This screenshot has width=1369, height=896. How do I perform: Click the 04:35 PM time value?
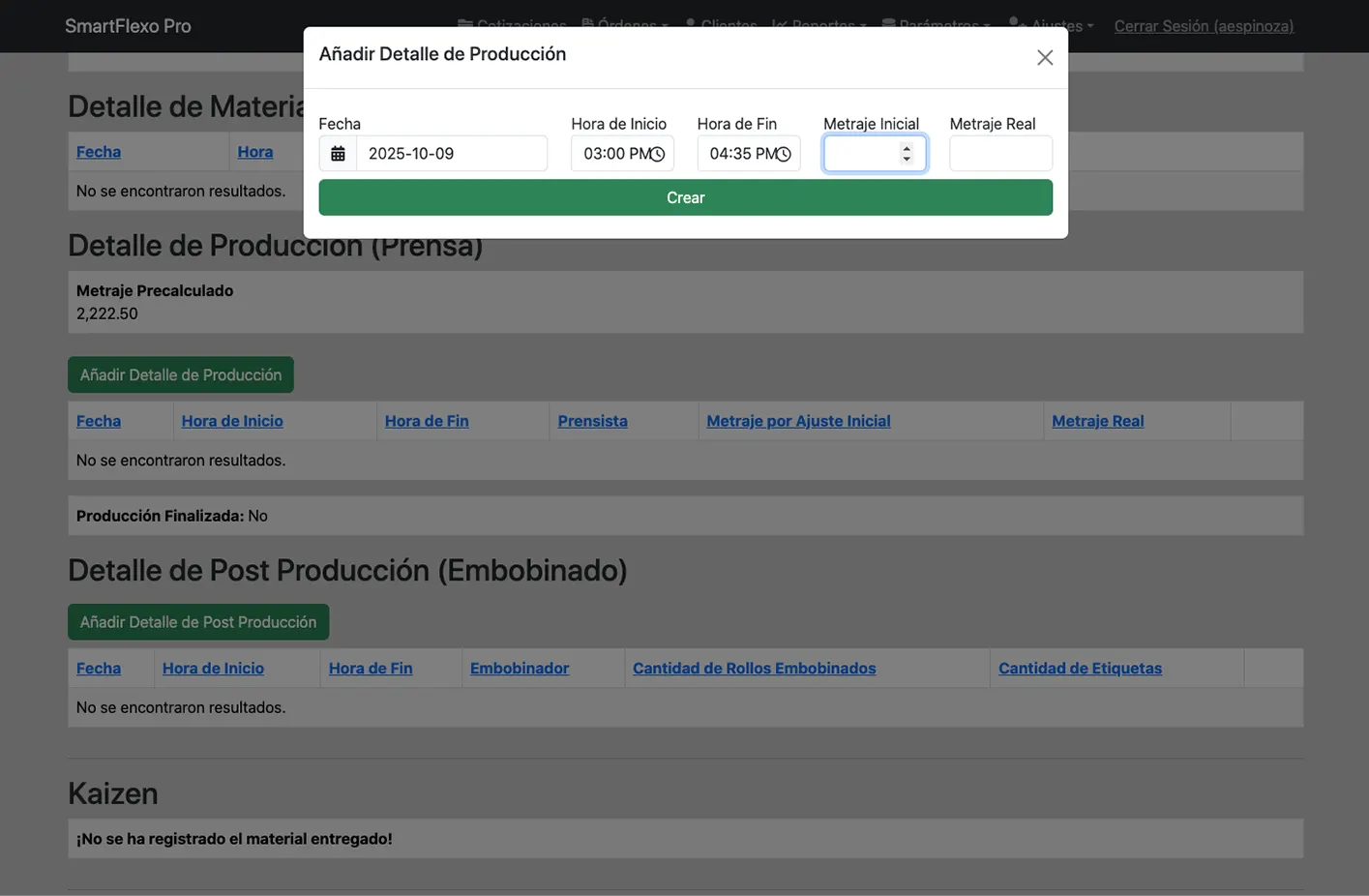[x=737, y=154]
